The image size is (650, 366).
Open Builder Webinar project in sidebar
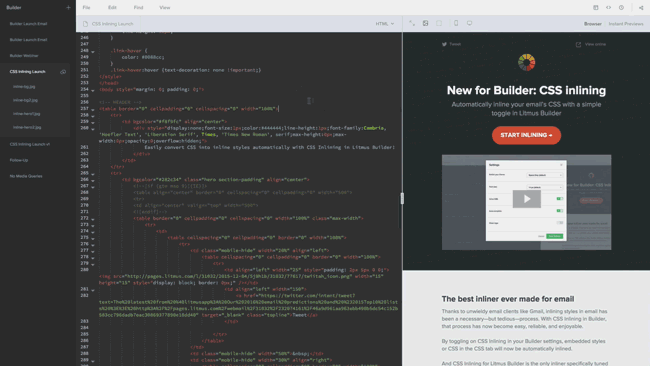(x=24, y=56)
